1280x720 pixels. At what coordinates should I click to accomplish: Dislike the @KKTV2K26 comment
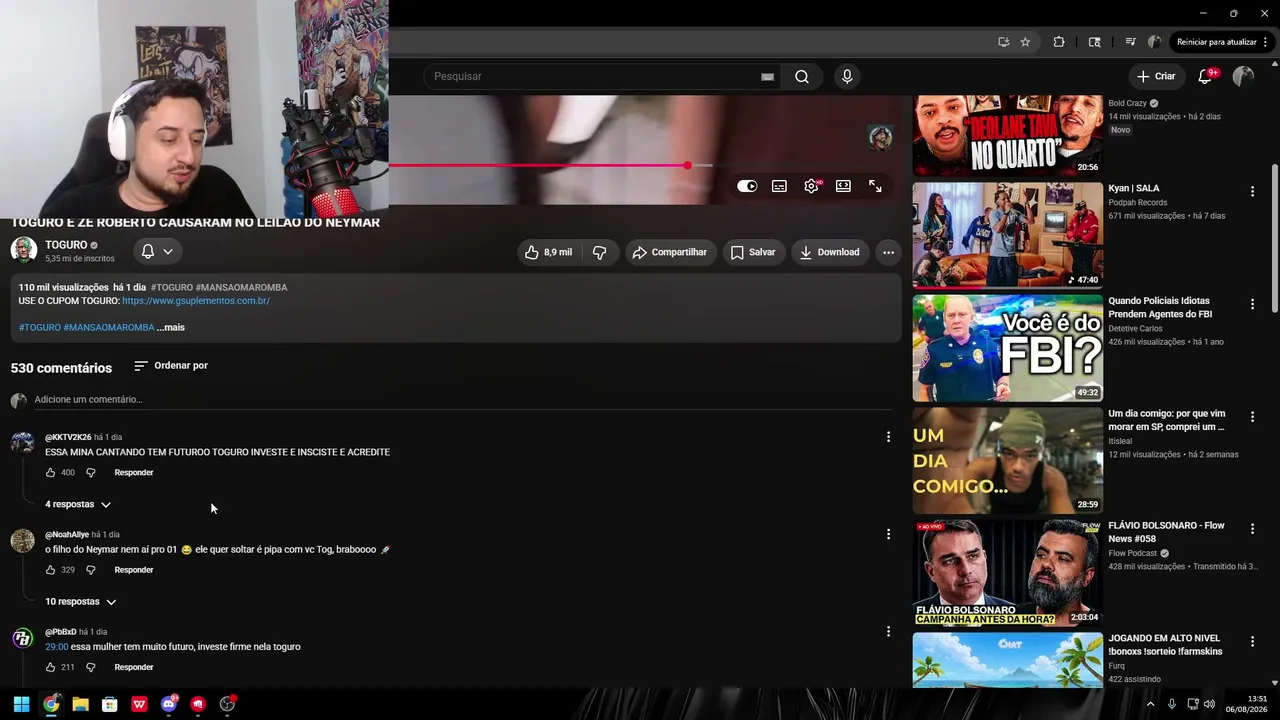coord(90,472)
